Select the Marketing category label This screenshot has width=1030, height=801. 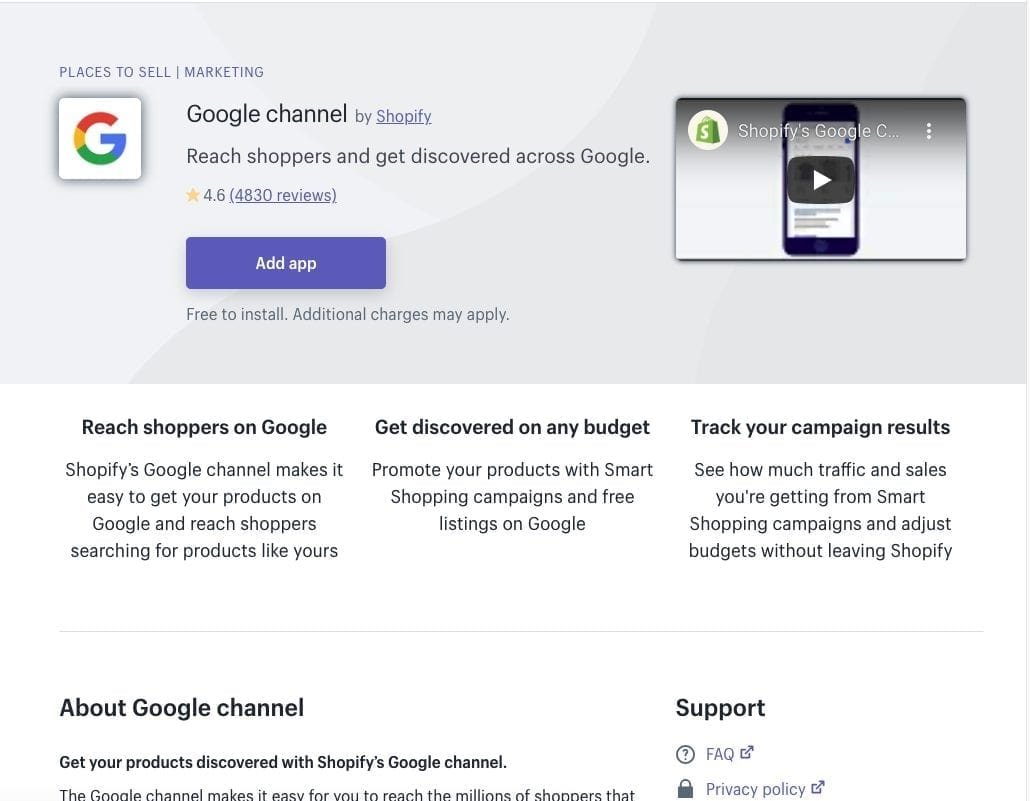[224, 72]
